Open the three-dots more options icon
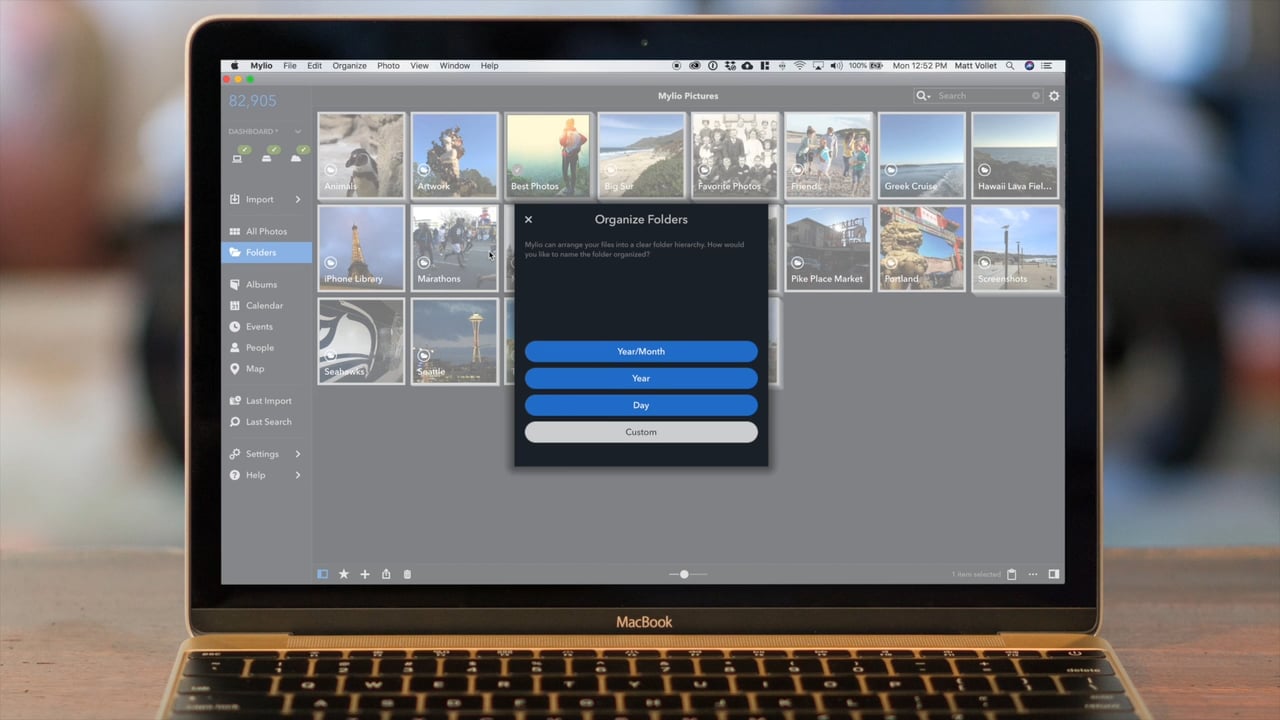1280x720 pixels. tap(1033, 574)
